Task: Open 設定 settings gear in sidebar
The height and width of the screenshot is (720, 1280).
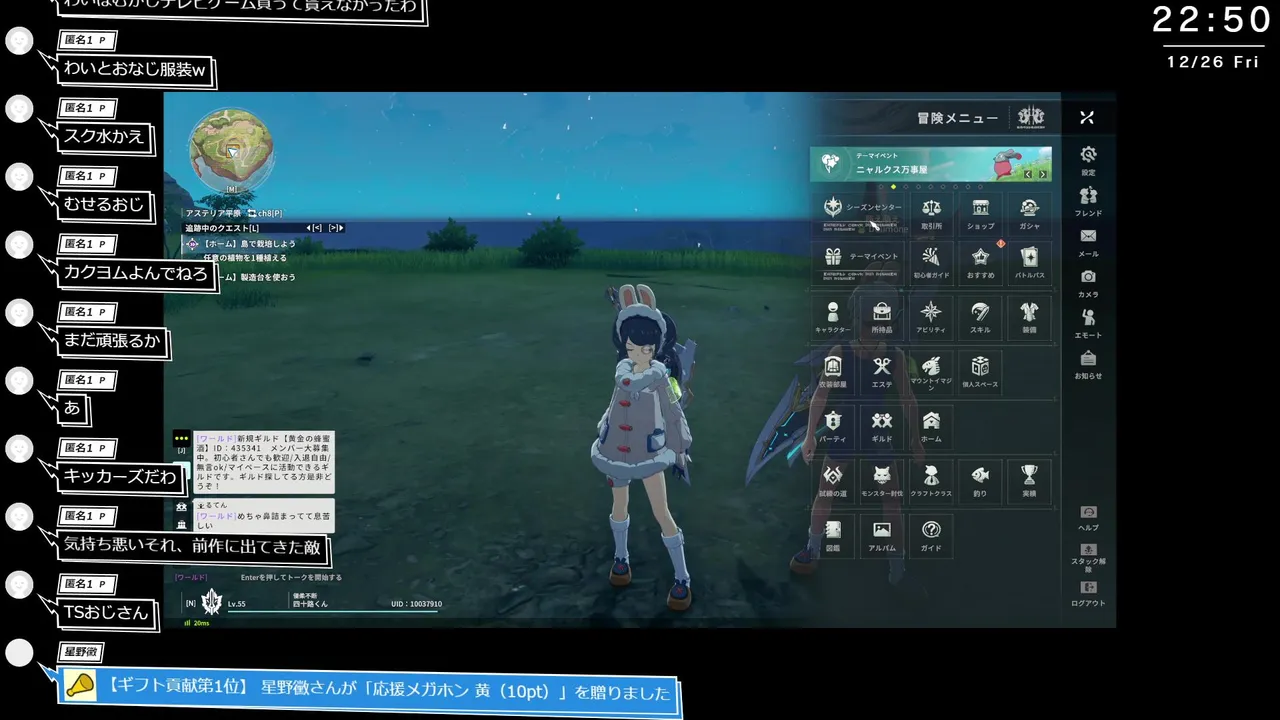Action: [x=1088, y=160]
